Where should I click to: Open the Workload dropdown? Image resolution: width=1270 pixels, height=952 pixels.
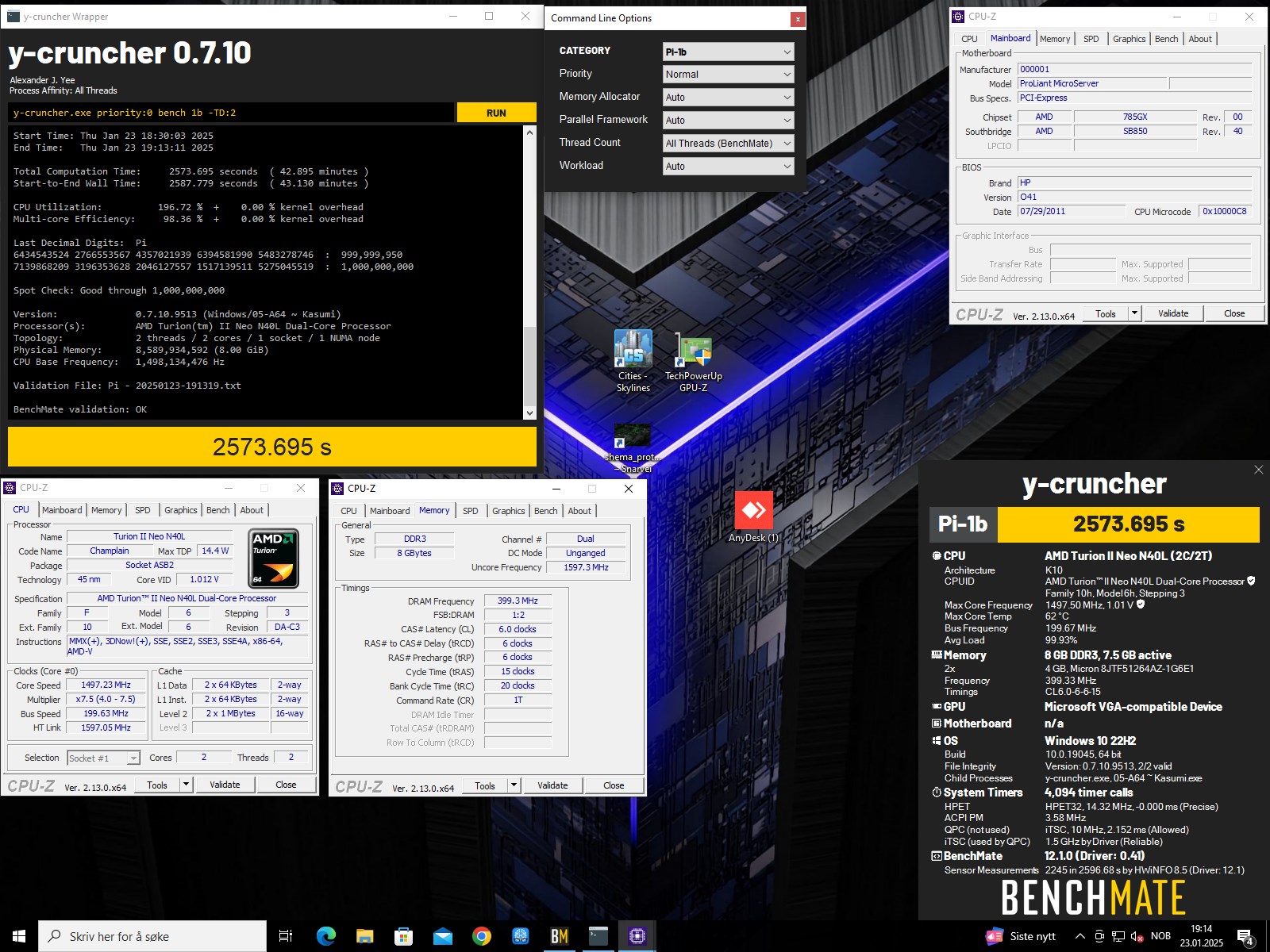coord(728,167)
